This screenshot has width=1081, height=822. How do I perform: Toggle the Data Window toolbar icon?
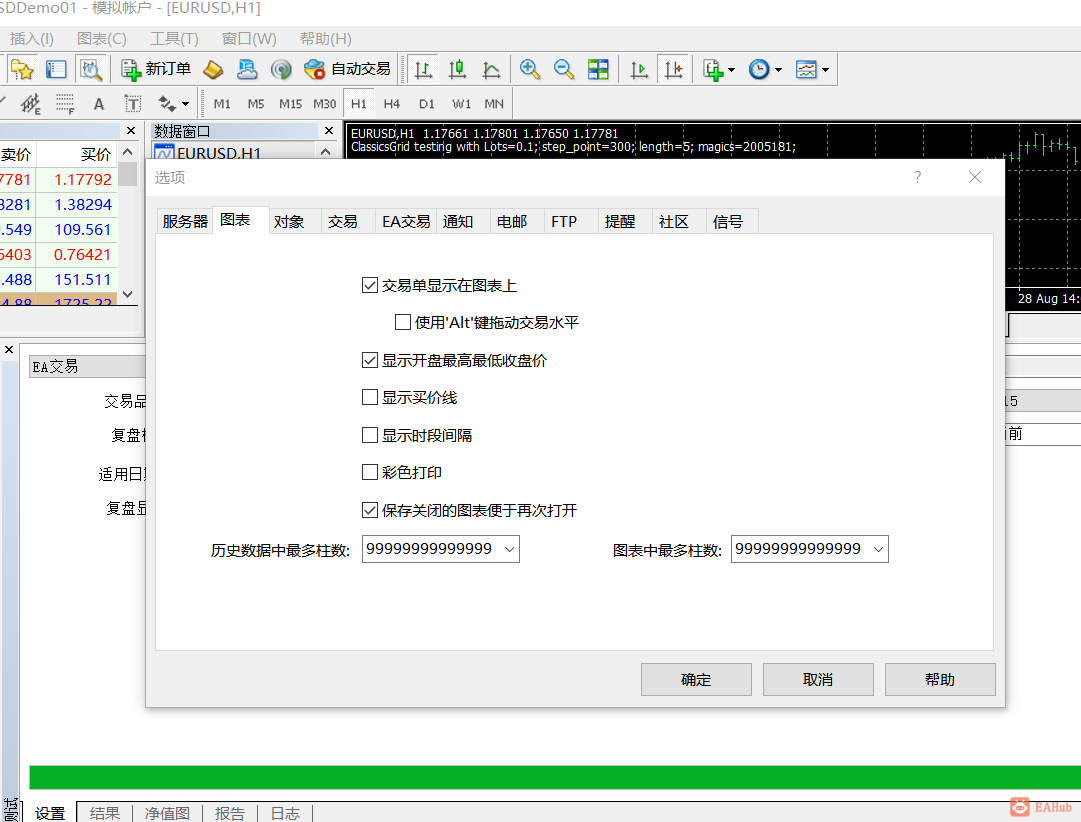click(56, 69)
